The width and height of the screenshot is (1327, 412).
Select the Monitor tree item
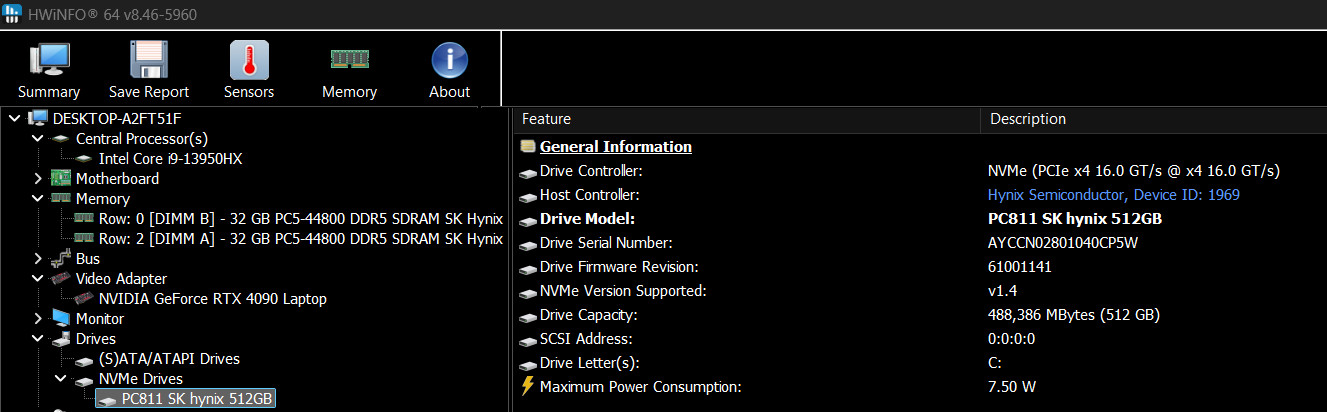(x=100, y=318)
